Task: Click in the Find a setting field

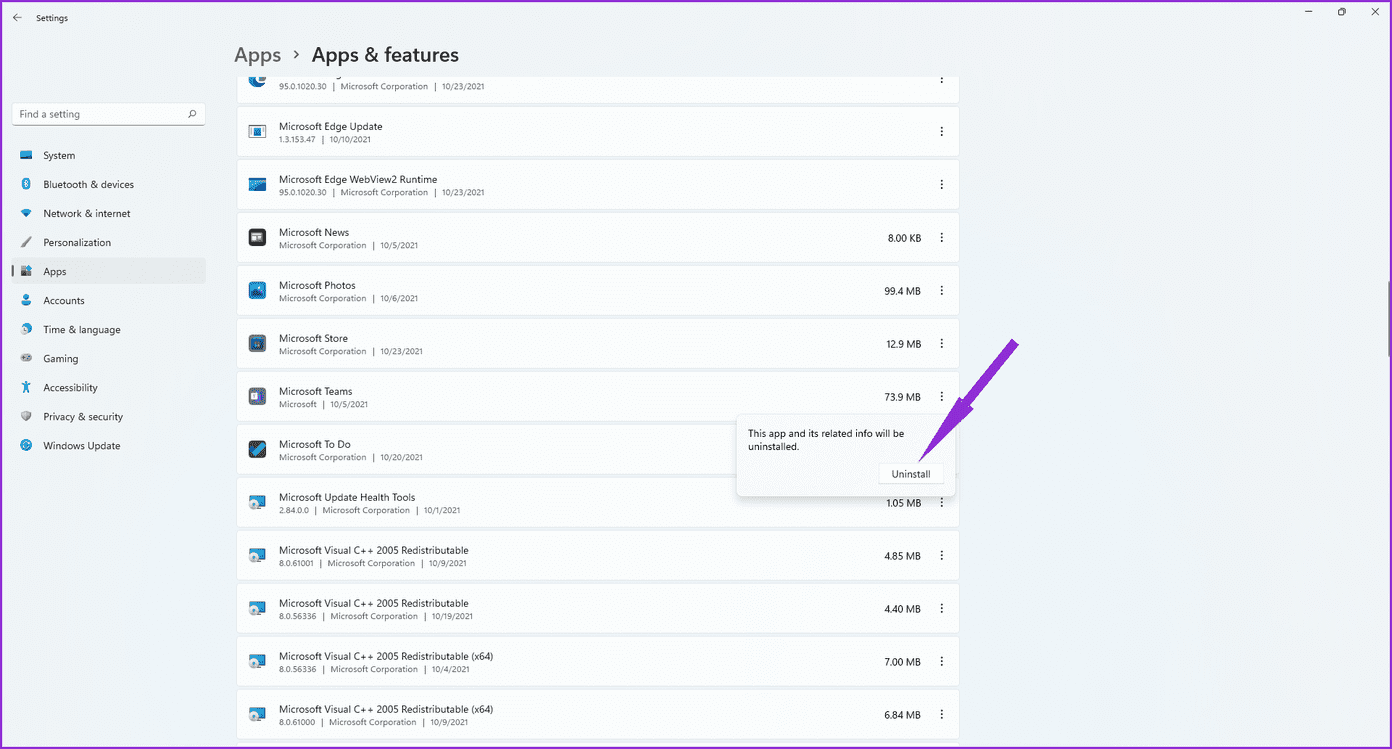Action: (108, 114)
